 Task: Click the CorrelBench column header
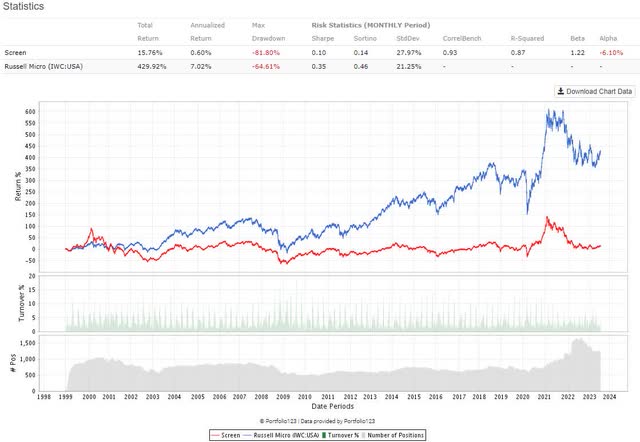(x=462, y=38)
